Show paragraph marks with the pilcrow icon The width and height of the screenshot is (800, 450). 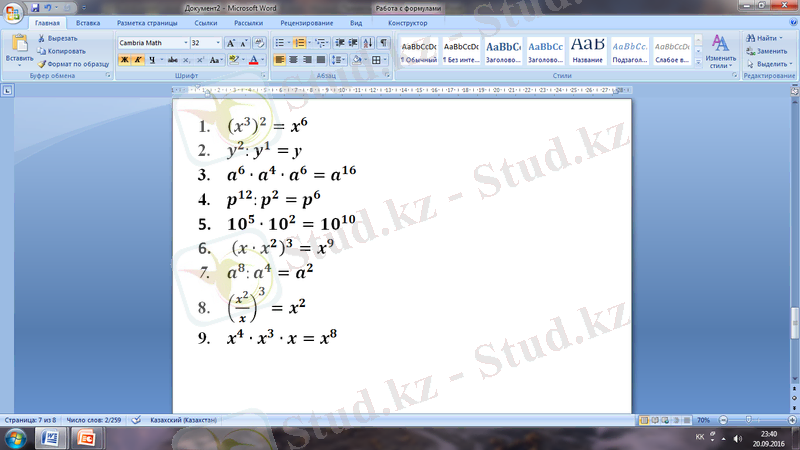pyautogui.click(x=384, y=43)
